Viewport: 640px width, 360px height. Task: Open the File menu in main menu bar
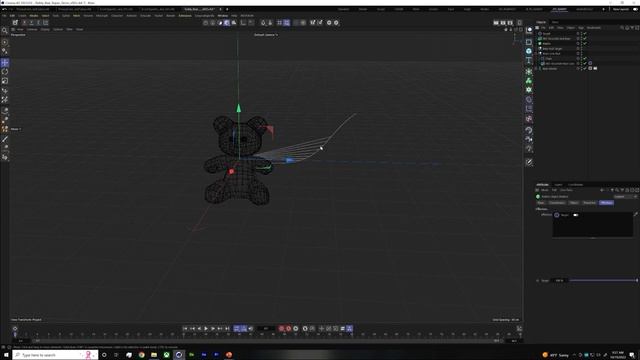[4, 16]
